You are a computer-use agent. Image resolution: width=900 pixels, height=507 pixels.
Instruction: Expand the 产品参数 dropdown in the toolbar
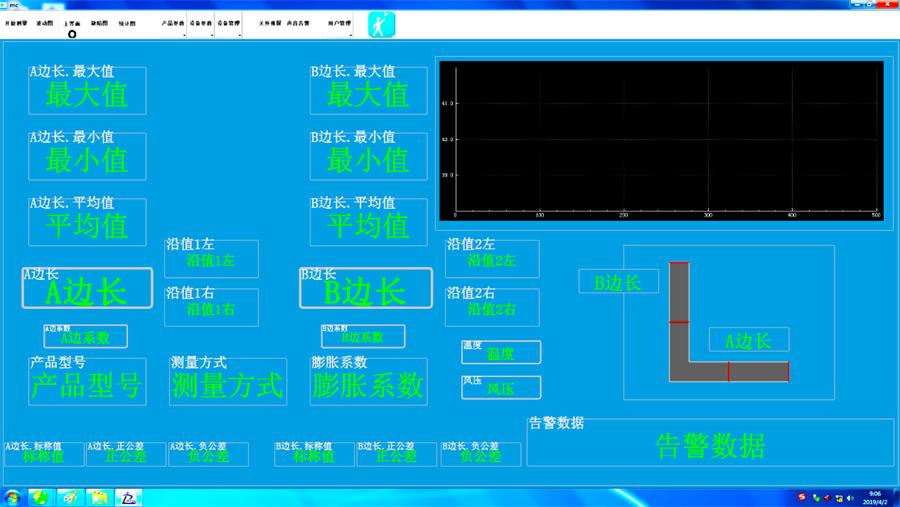pos(173,23)
